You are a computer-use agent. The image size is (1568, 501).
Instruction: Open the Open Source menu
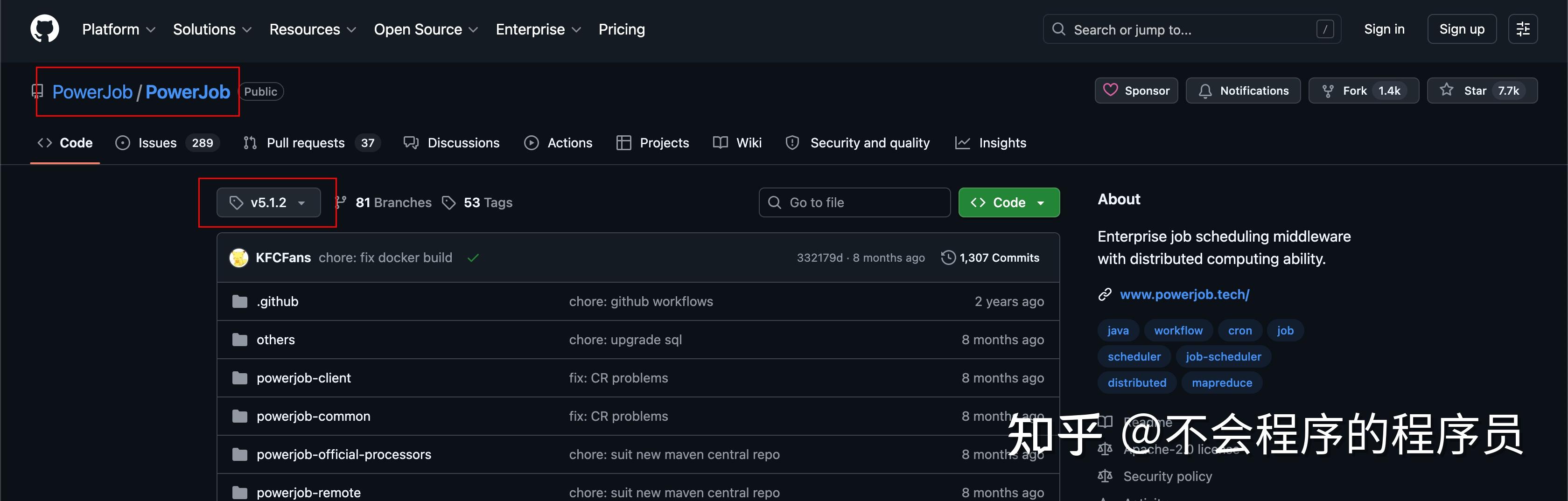coord(426,29)
